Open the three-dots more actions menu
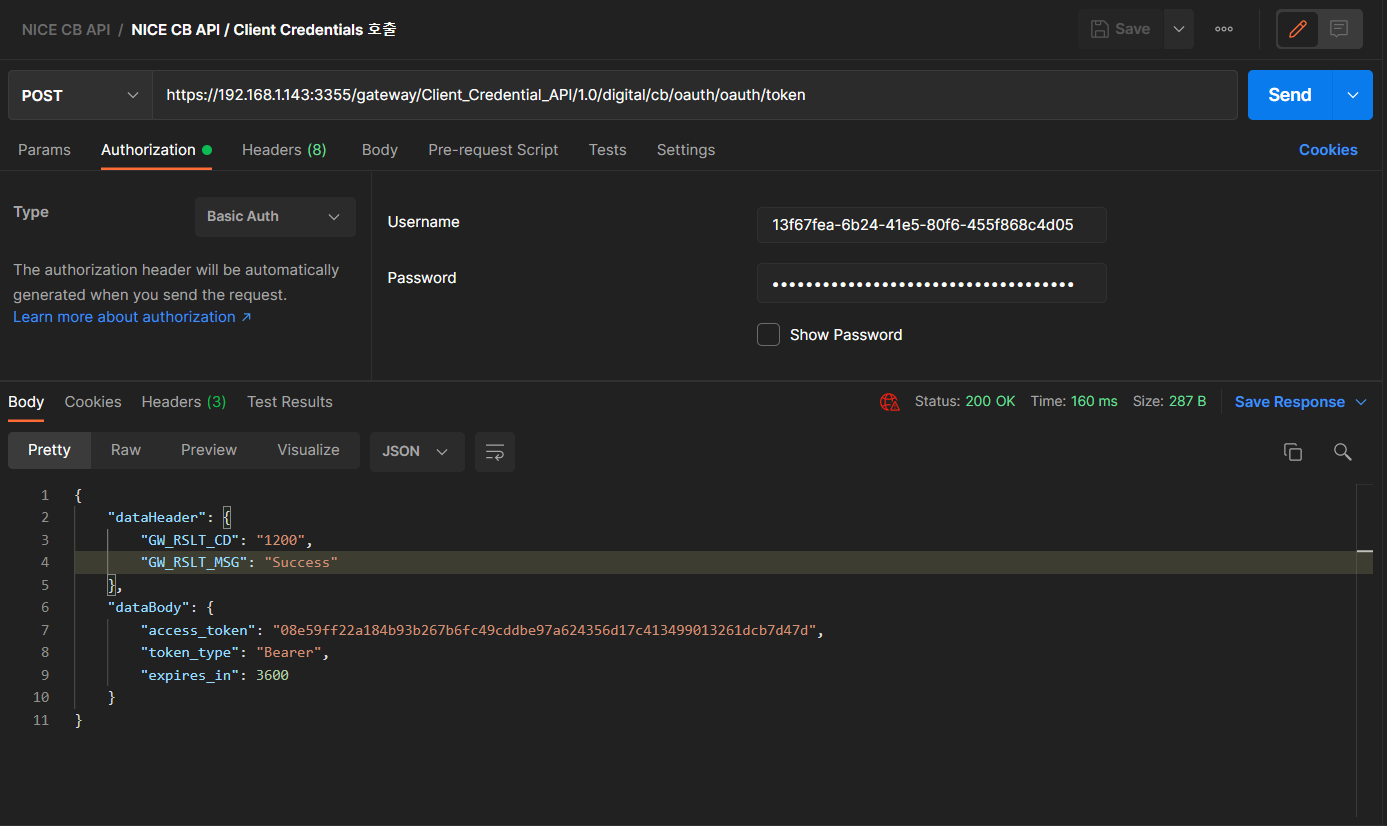The width and height of the screenshot is (1387, 826). pyautogui.click(x=1223, y=29)
